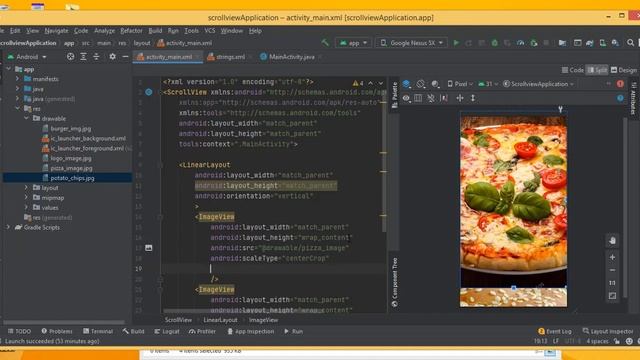Click the design surface layers icon

click(407, 84)
